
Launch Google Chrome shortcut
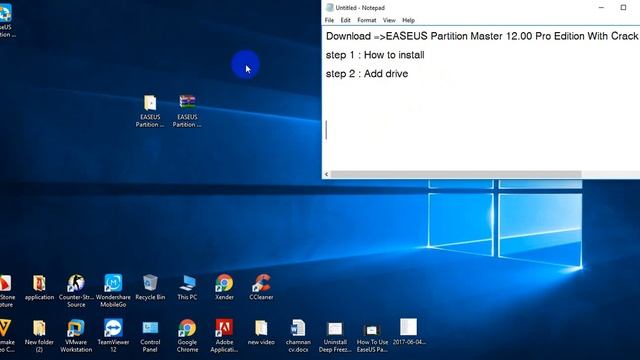(187, 329)
